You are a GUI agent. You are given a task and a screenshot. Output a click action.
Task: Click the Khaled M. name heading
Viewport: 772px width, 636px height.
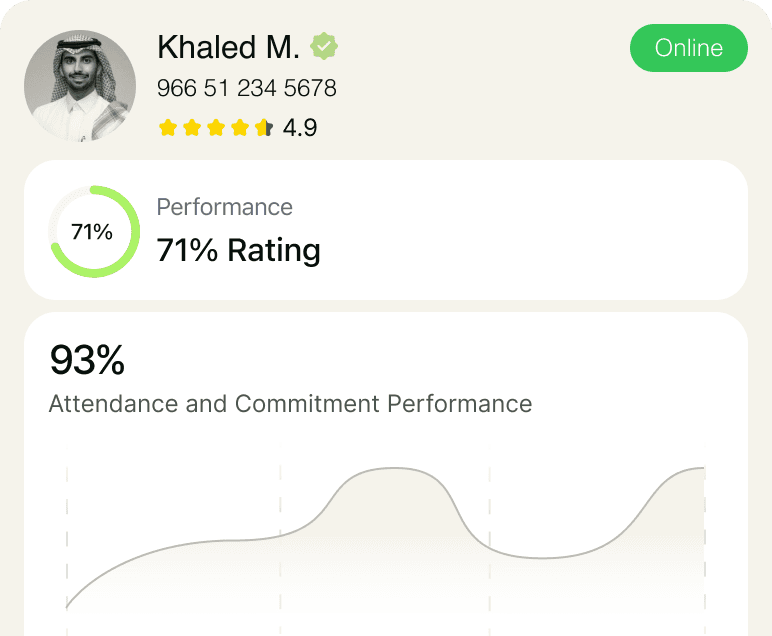(x=228, y=47)
